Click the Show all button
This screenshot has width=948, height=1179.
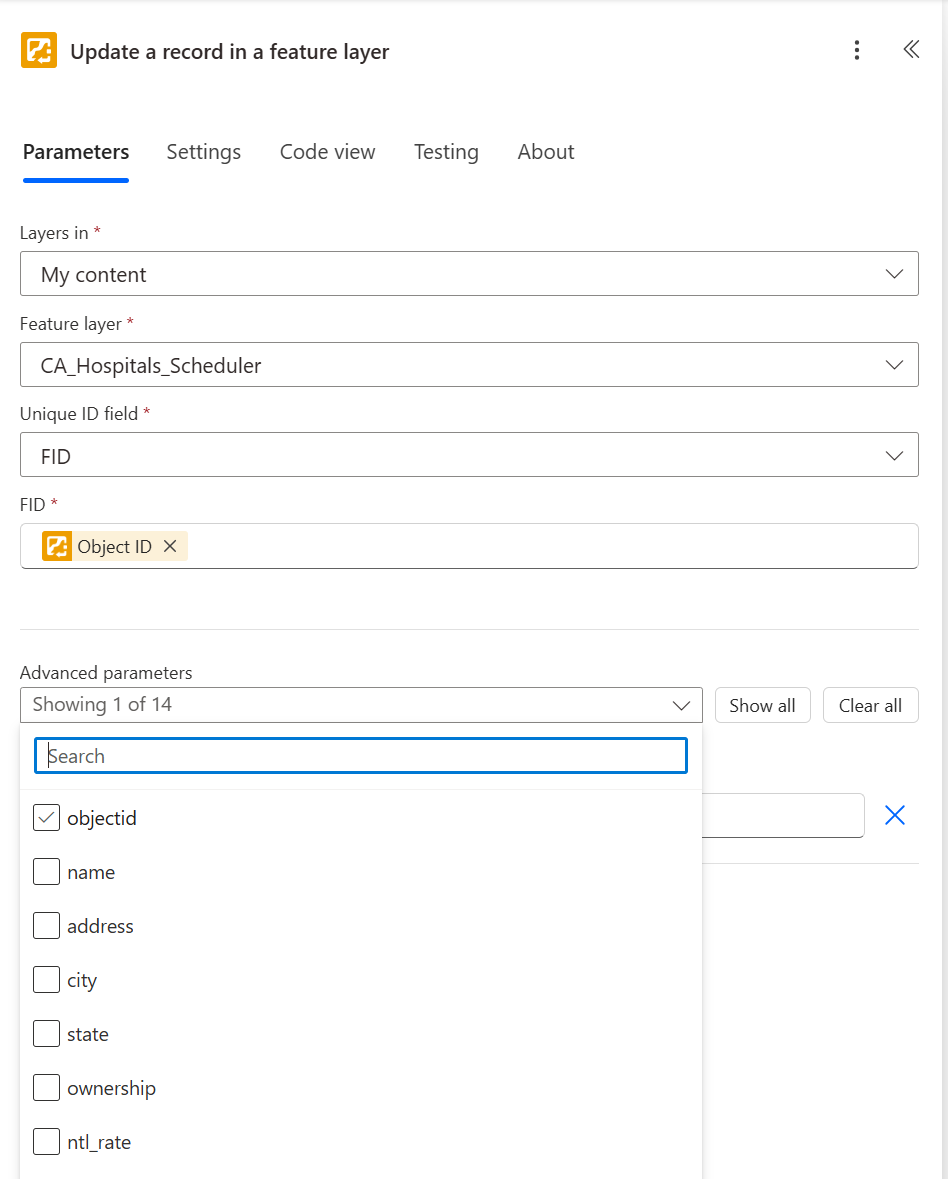click(x=762, y=705)
